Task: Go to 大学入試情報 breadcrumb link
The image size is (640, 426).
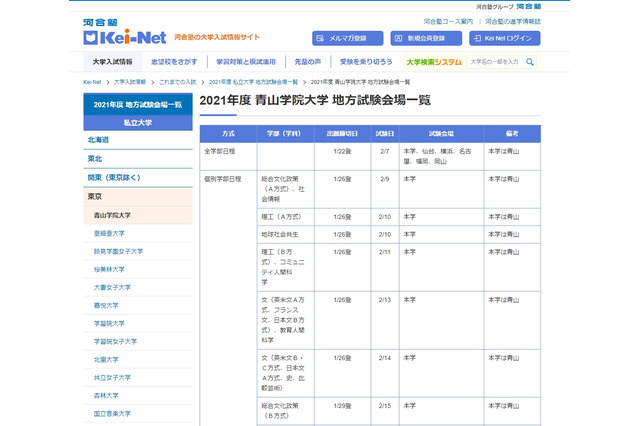Action: (130, 82)
